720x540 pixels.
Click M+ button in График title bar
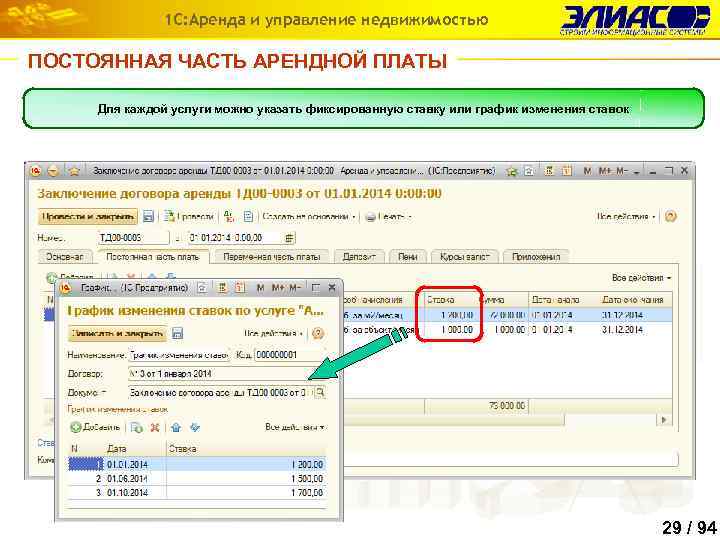[x=278, y=288]
